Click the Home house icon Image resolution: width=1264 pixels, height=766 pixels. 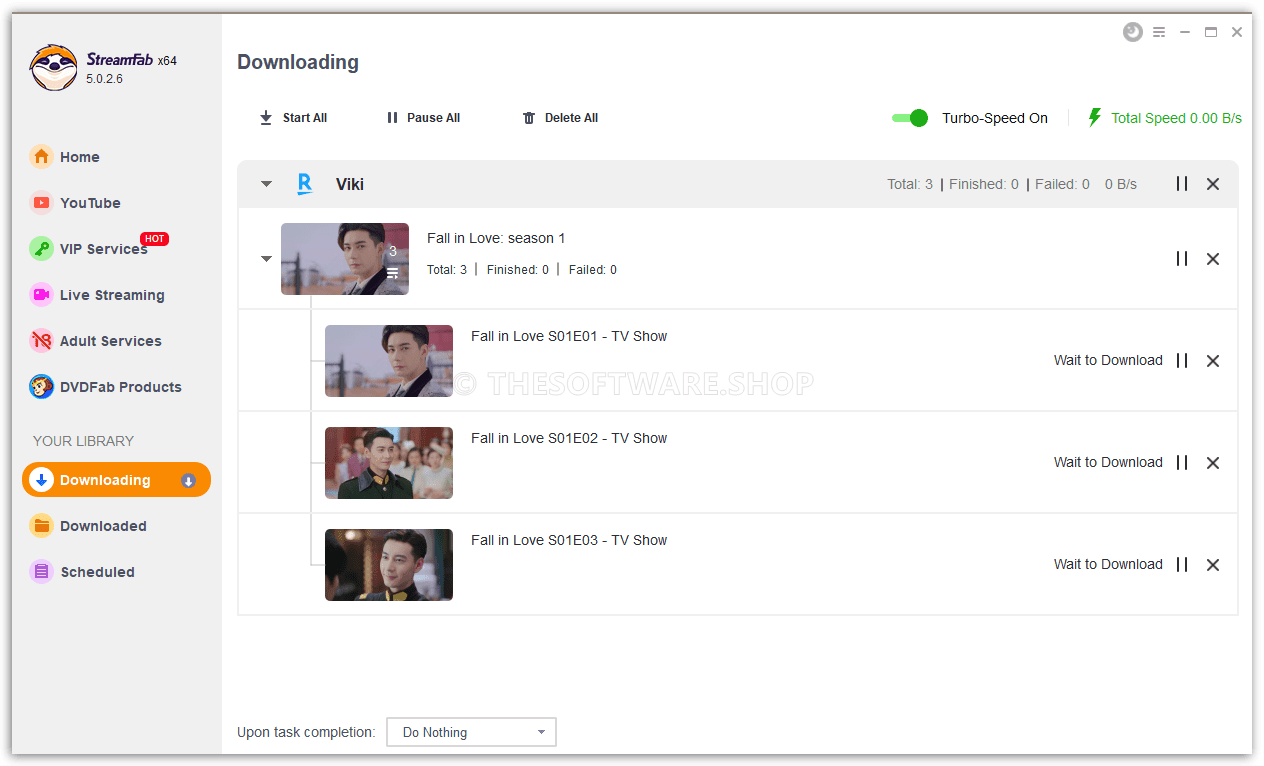click(41, 157)
